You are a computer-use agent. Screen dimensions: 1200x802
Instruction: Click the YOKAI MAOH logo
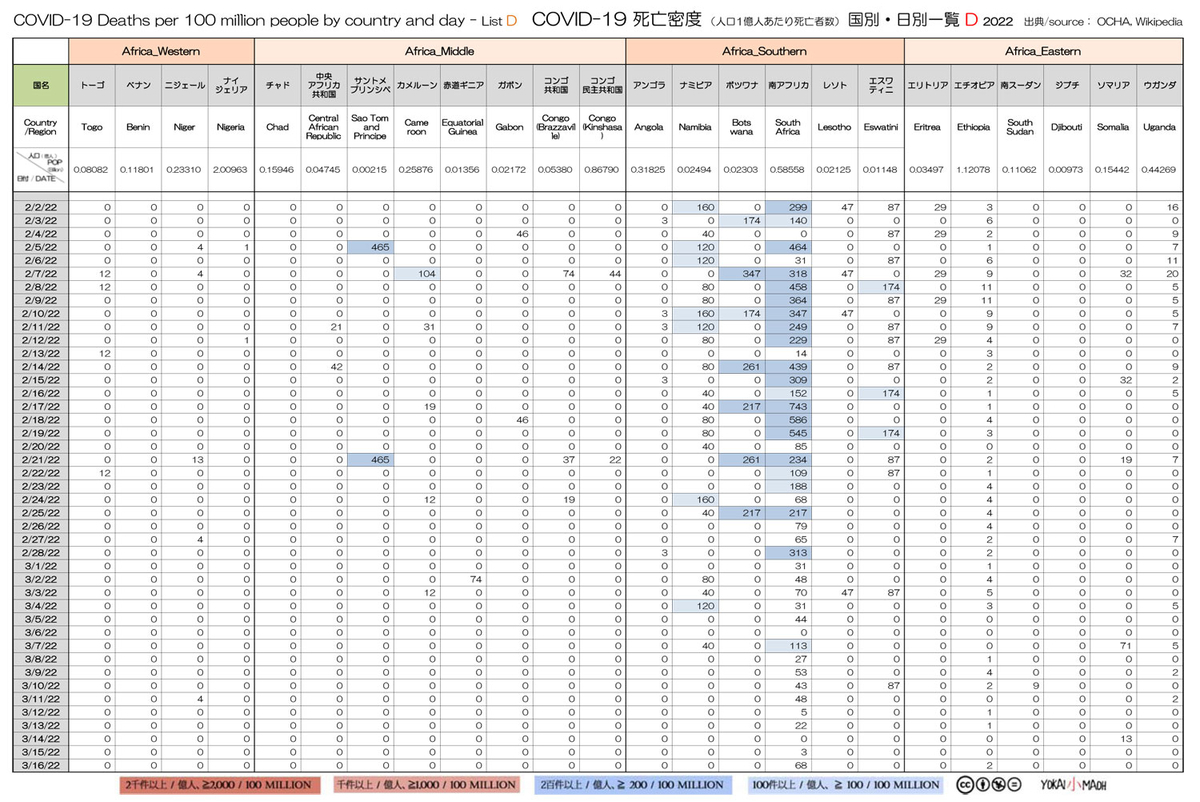(1072, 784)
